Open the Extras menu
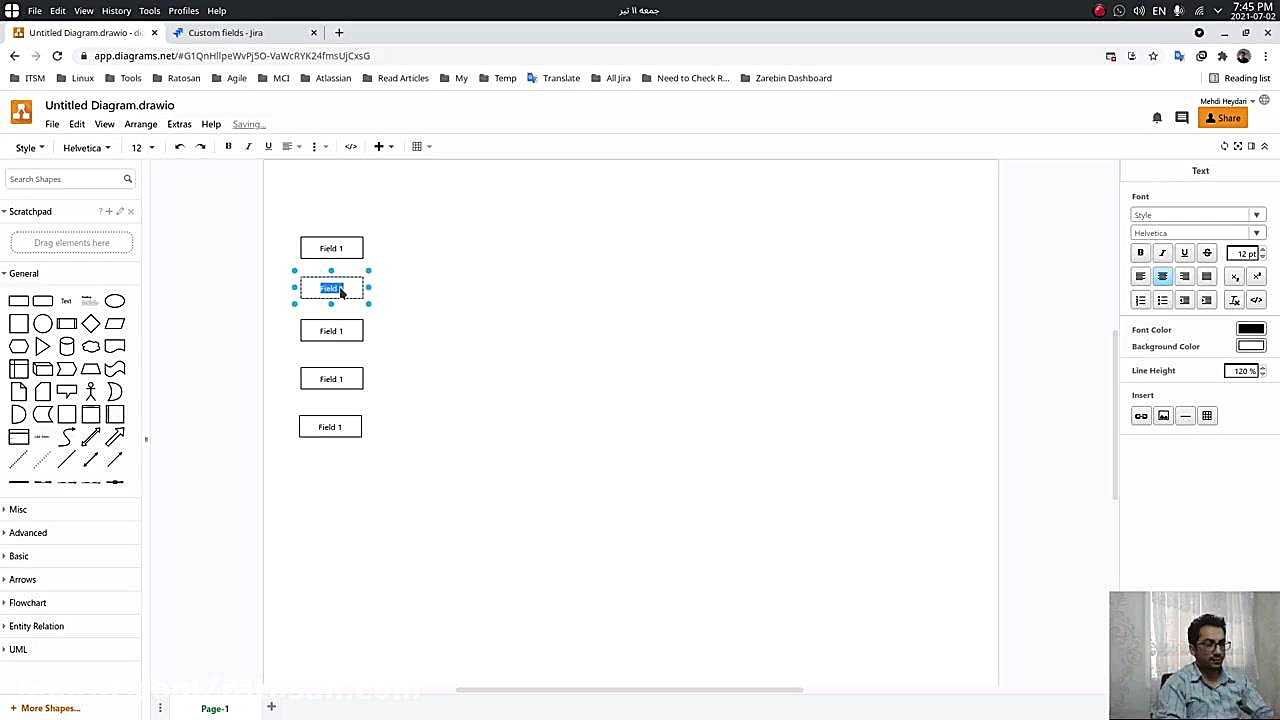This screenshot has width=1280, height=720. 180,125
